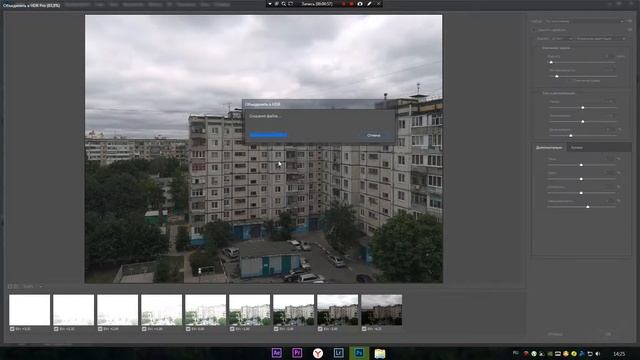Screen dimensions: 640x360
Task: Open the recorder toolbar dropdown arrow
Action: [270, 4]
